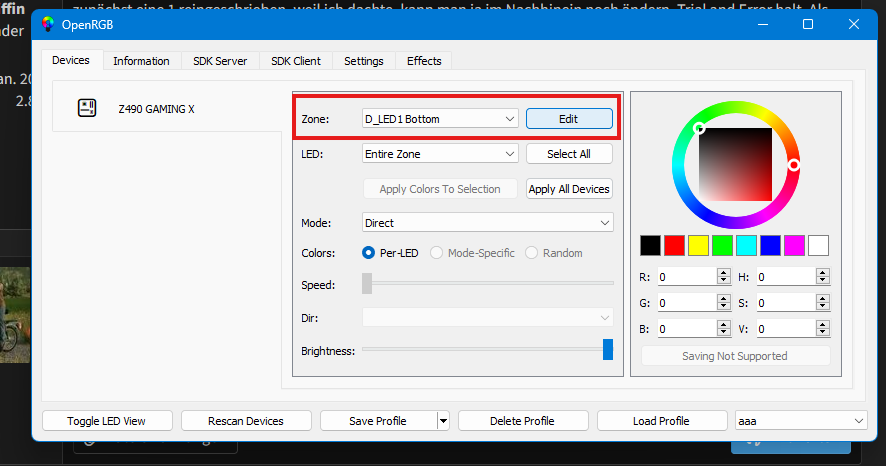Click the Rescan Devices button
Viewport: 886px width, 466px height.
coord(246,421)
